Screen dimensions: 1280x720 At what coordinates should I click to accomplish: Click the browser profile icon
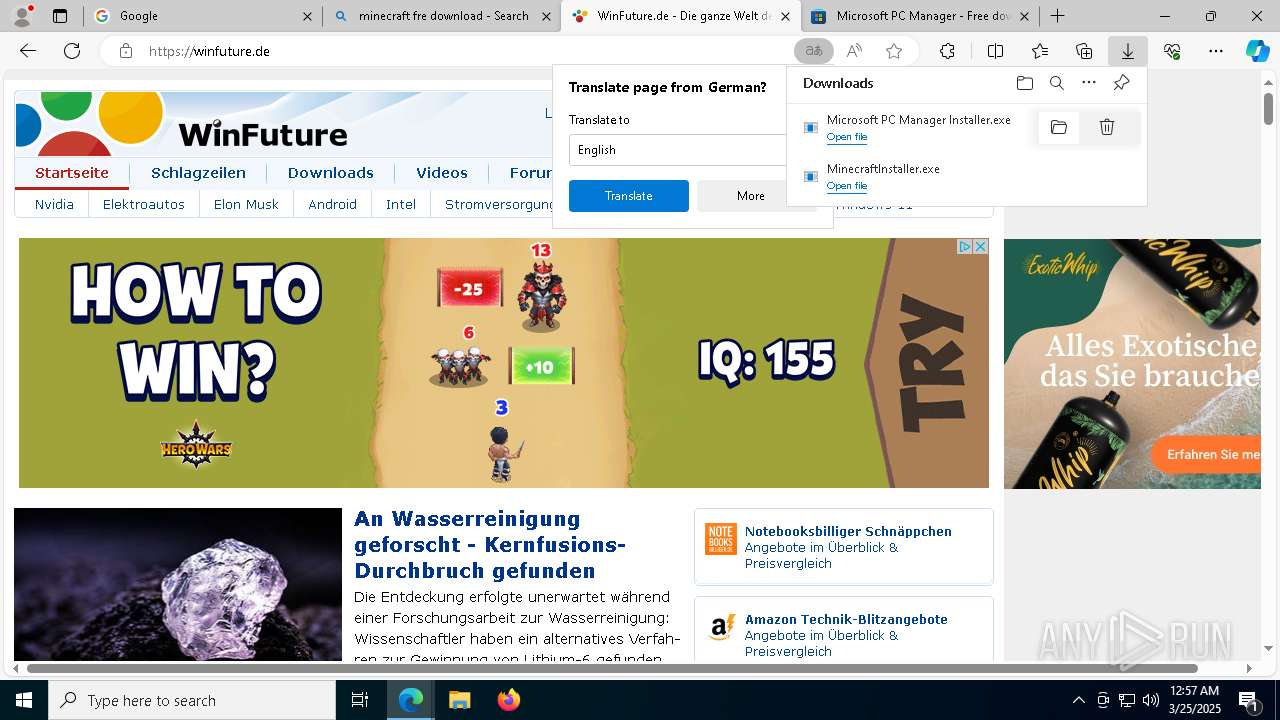pyautogui.click(x=22, y=15)
